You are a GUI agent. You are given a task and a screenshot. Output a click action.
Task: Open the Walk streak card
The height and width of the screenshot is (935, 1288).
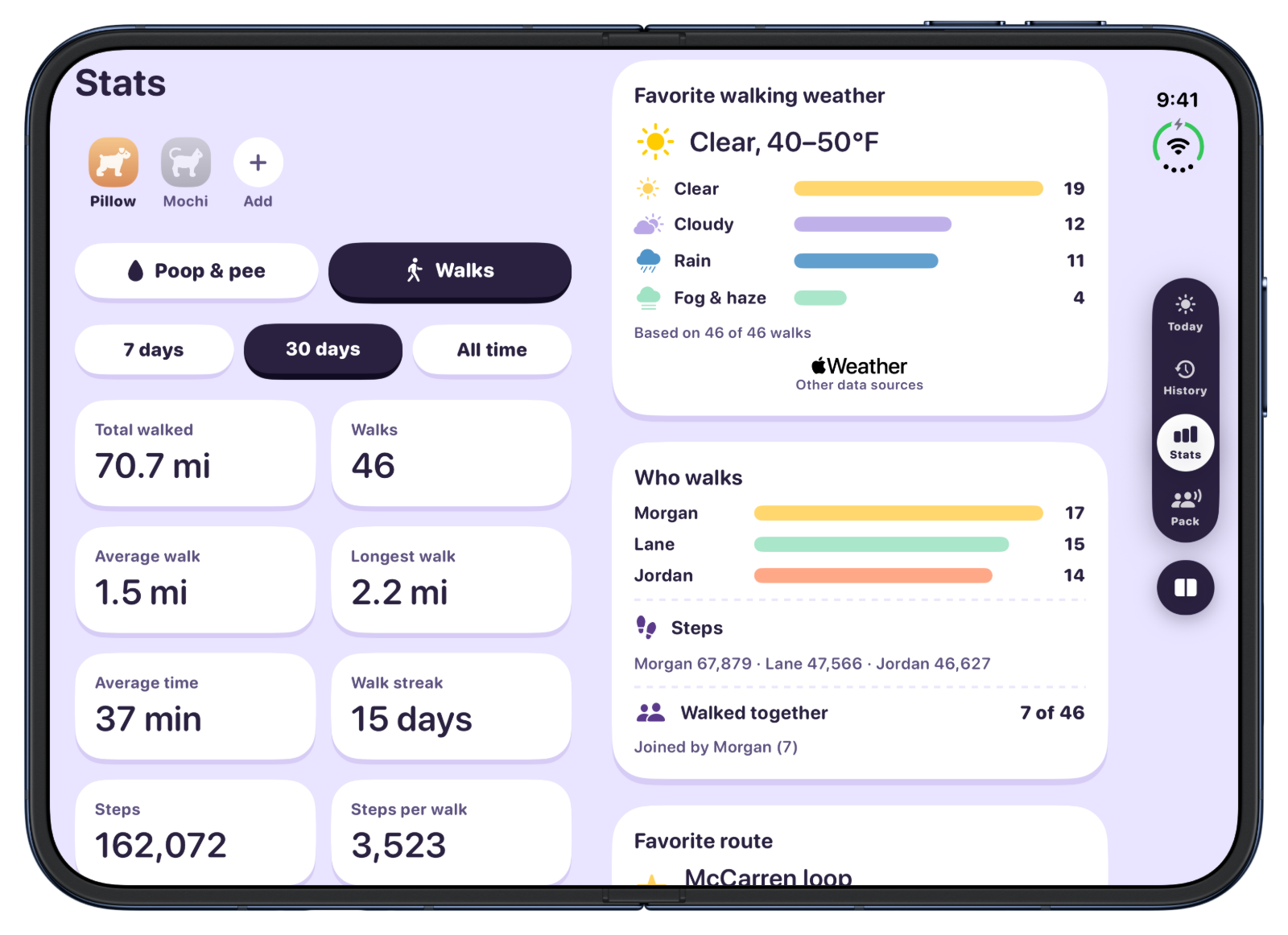451,706
